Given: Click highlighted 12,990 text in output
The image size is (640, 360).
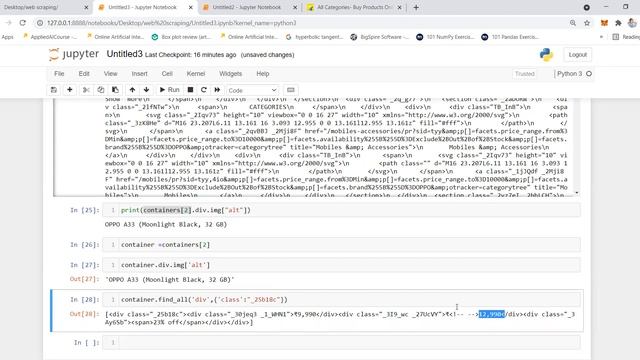Looking at the screenshot, I should tap(492, 314).
